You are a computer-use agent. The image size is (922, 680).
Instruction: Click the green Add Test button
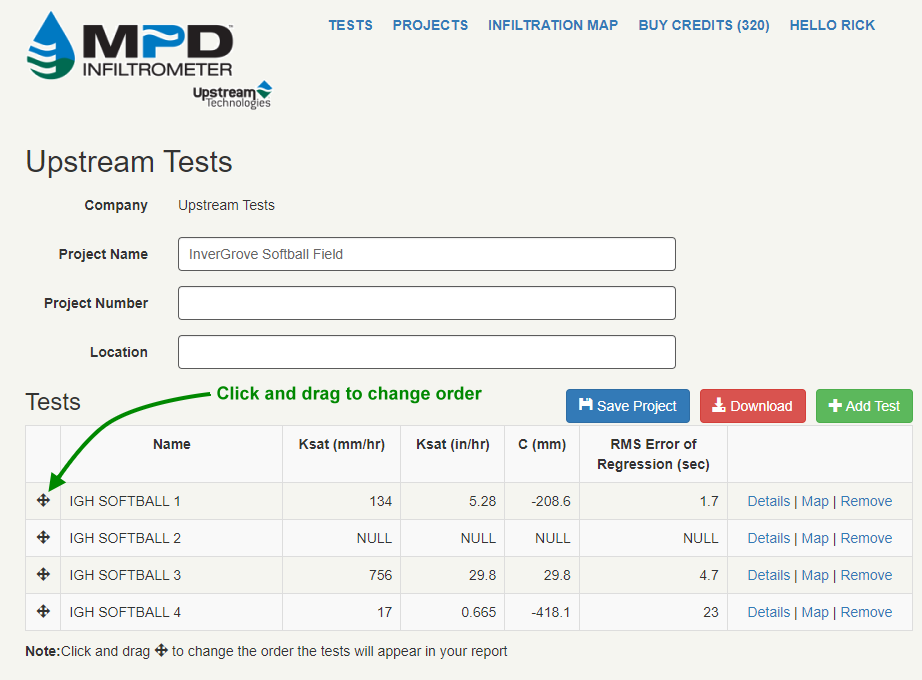864,406
